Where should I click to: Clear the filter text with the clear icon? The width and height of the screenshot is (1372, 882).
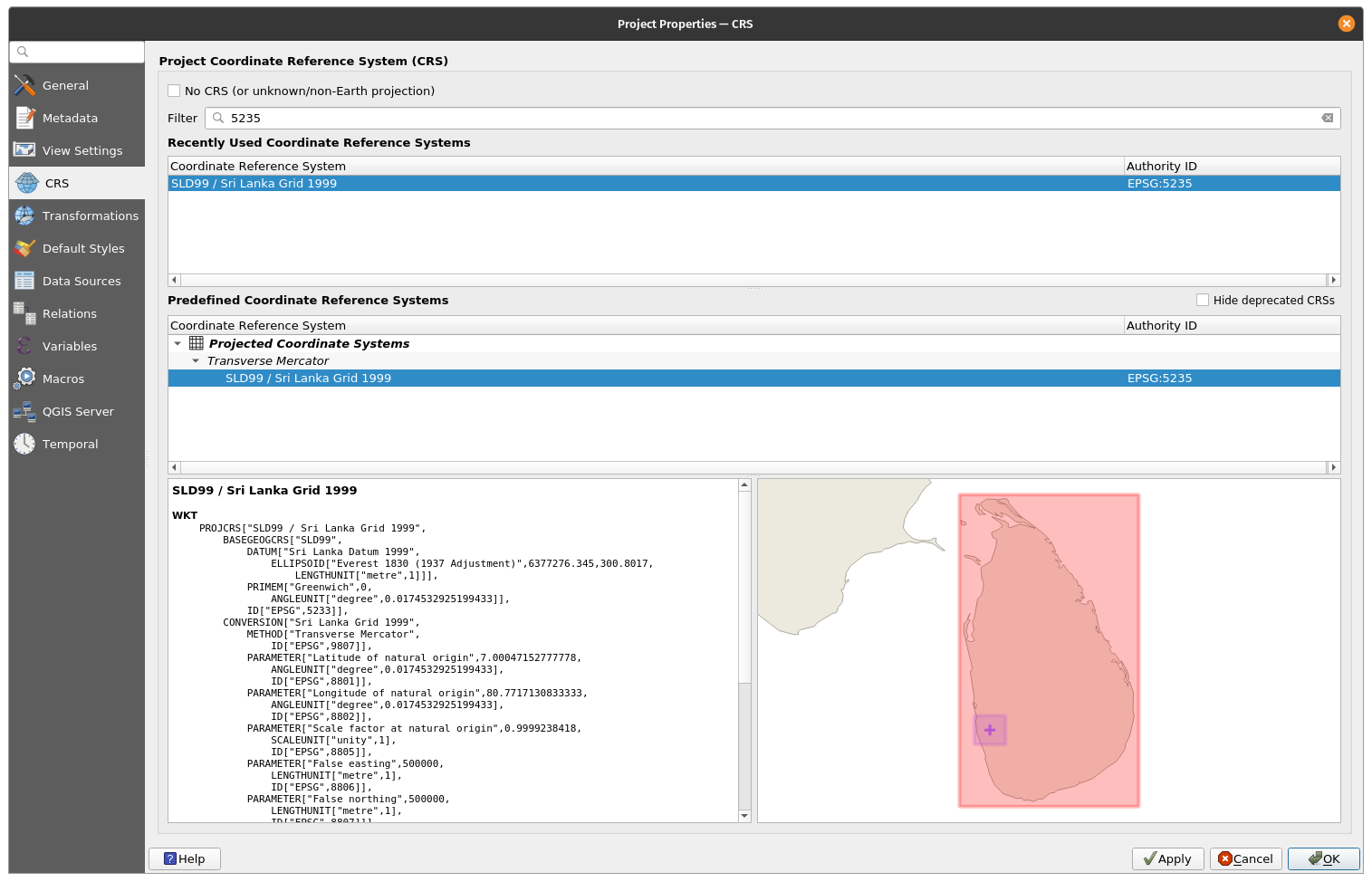1328,118
